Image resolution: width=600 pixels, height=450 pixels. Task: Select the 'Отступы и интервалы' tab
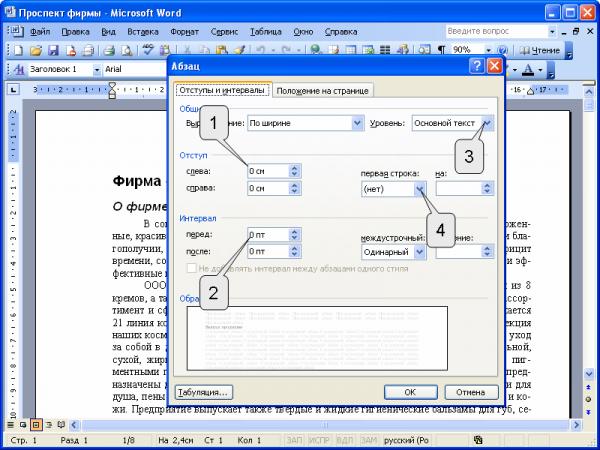coord(222,90)
